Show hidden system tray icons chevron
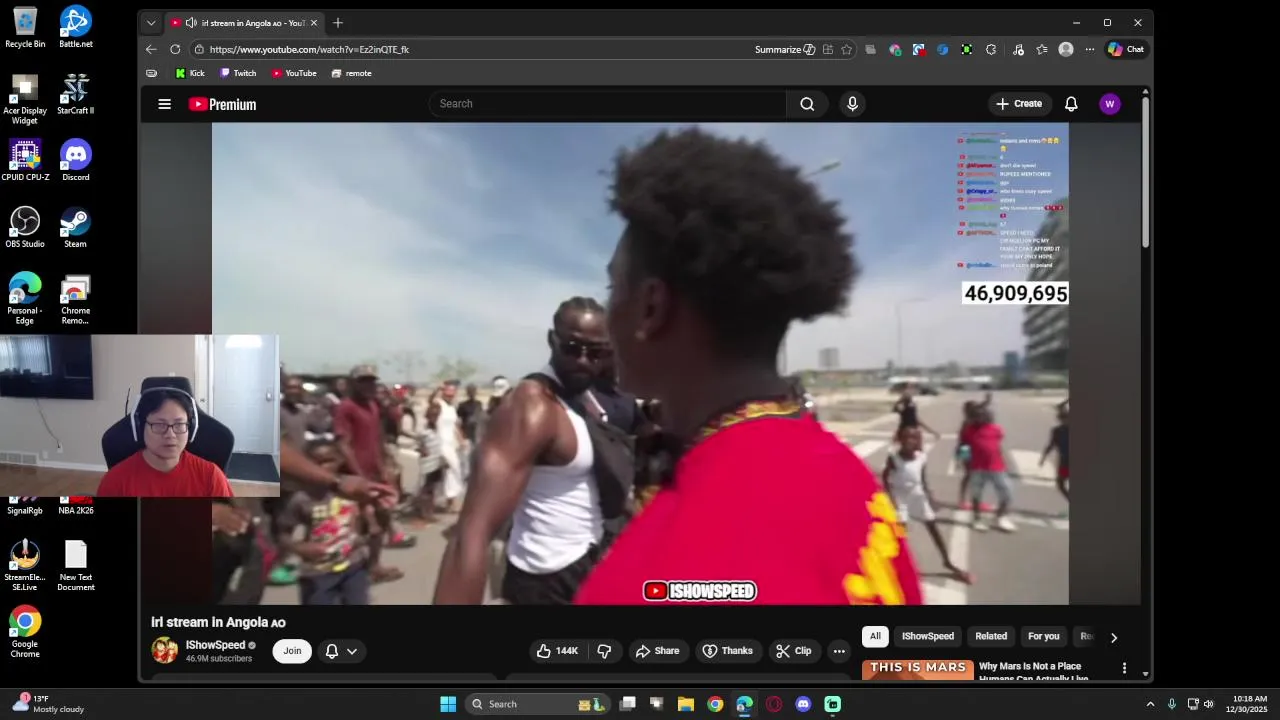Screen dimensions: 1280x720 (x=1150, y=704)
